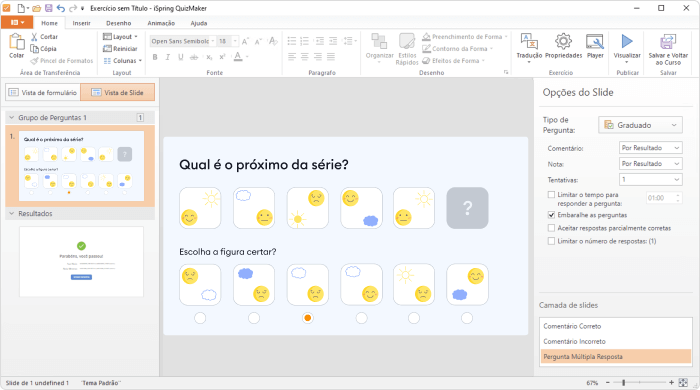Click Salvar e Voltar ao Curso
The image size is (700, 390).
tap(668, 49)
